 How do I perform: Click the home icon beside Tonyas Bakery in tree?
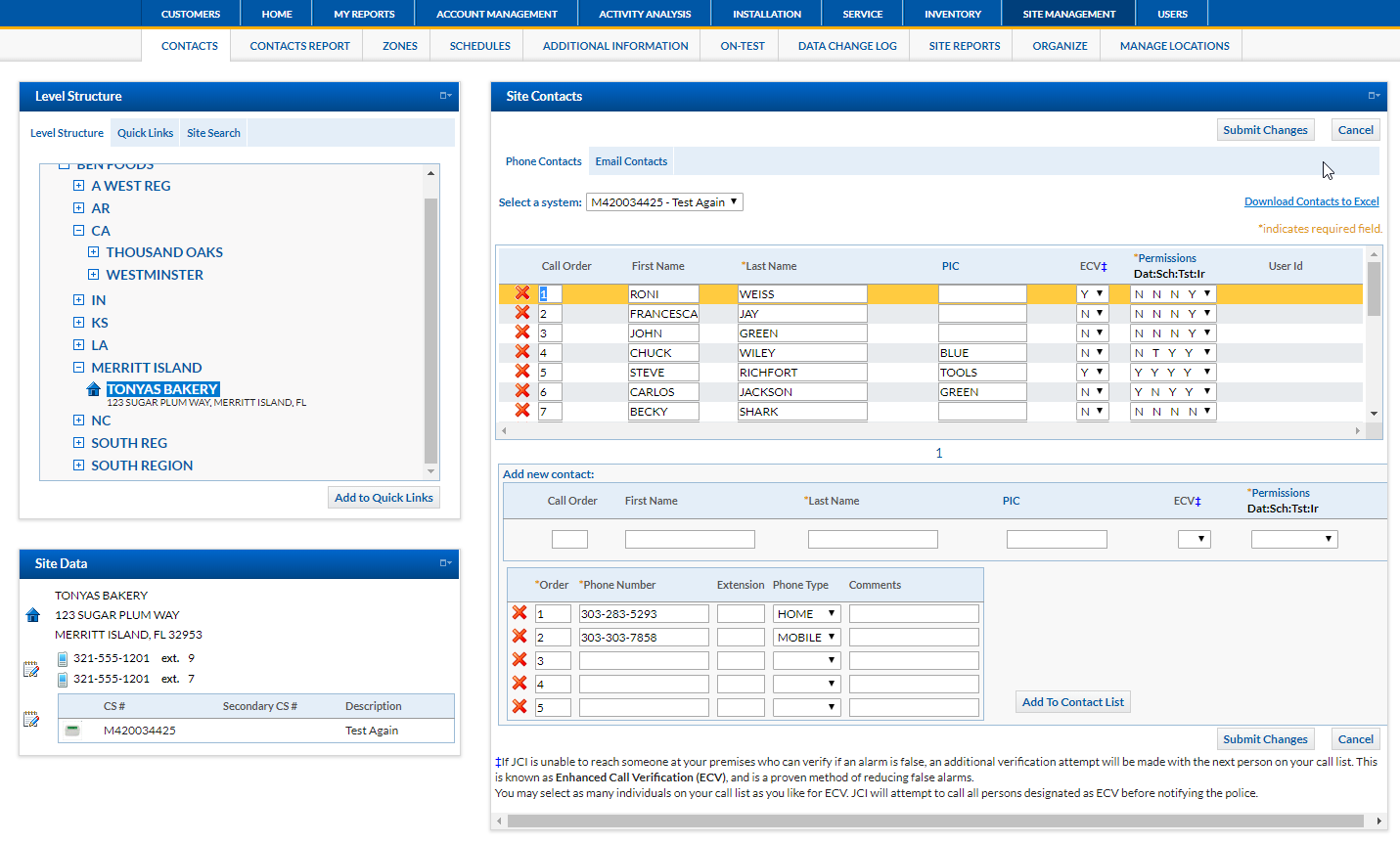[x=94, y=389]
